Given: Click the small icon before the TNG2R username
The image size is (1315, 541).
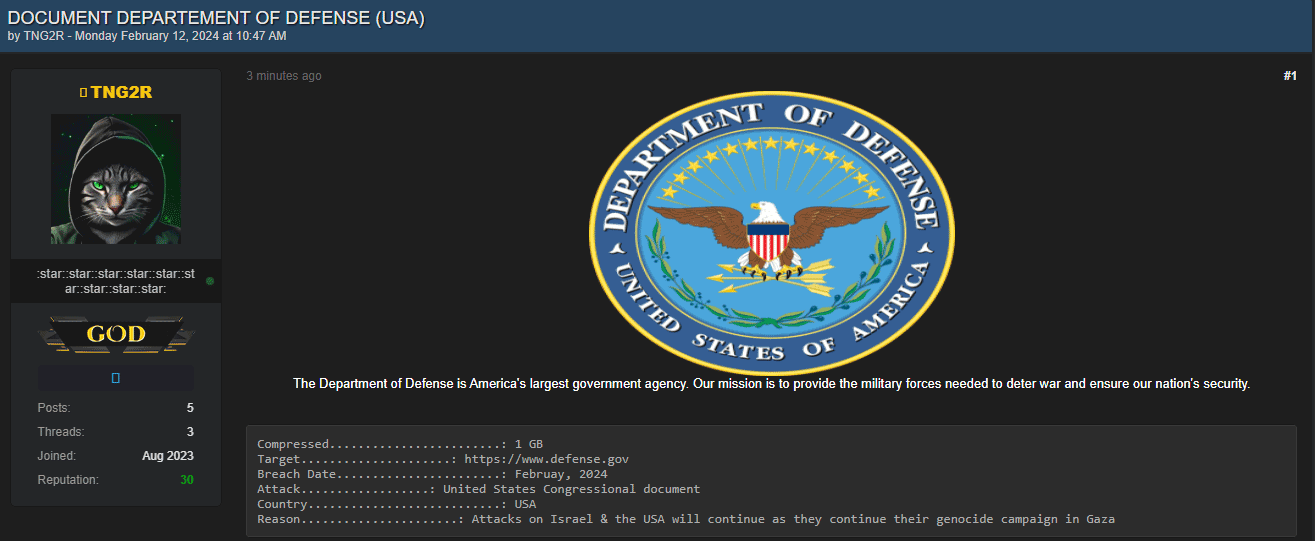Looking at the screenshot, I should (x=84, y=92).
